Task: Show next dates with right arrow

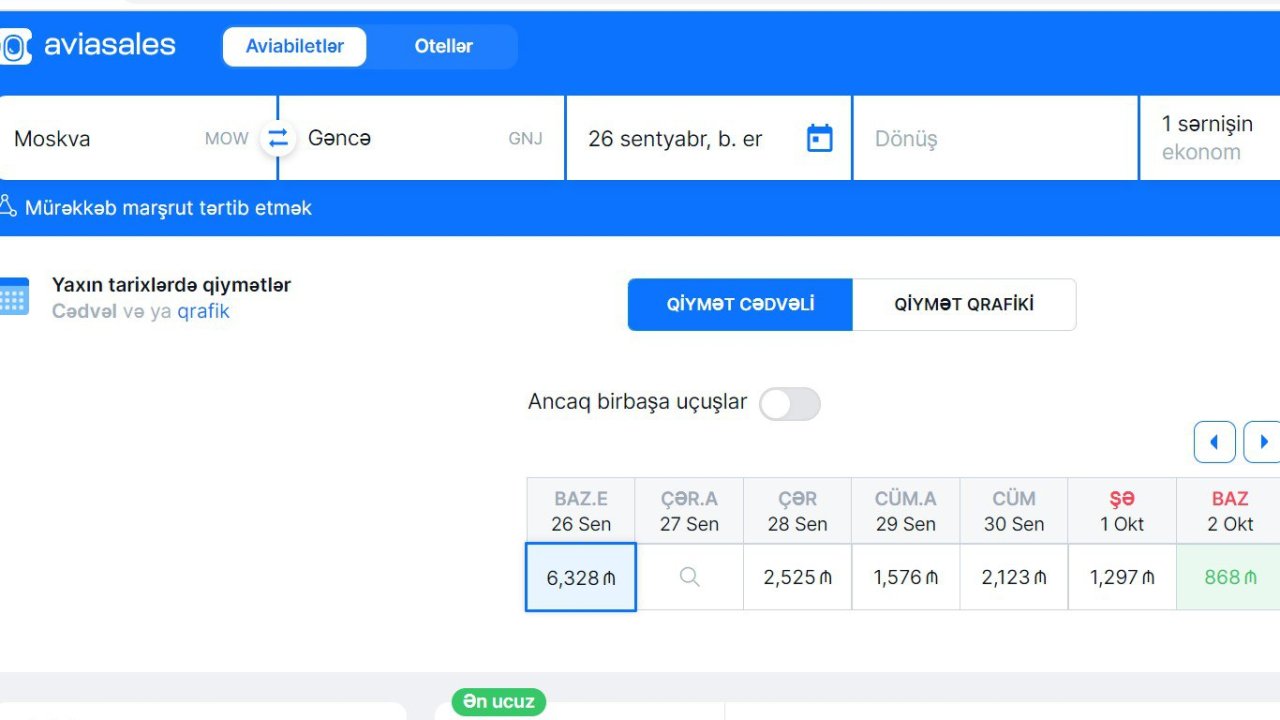Action: coord(1262,442)
